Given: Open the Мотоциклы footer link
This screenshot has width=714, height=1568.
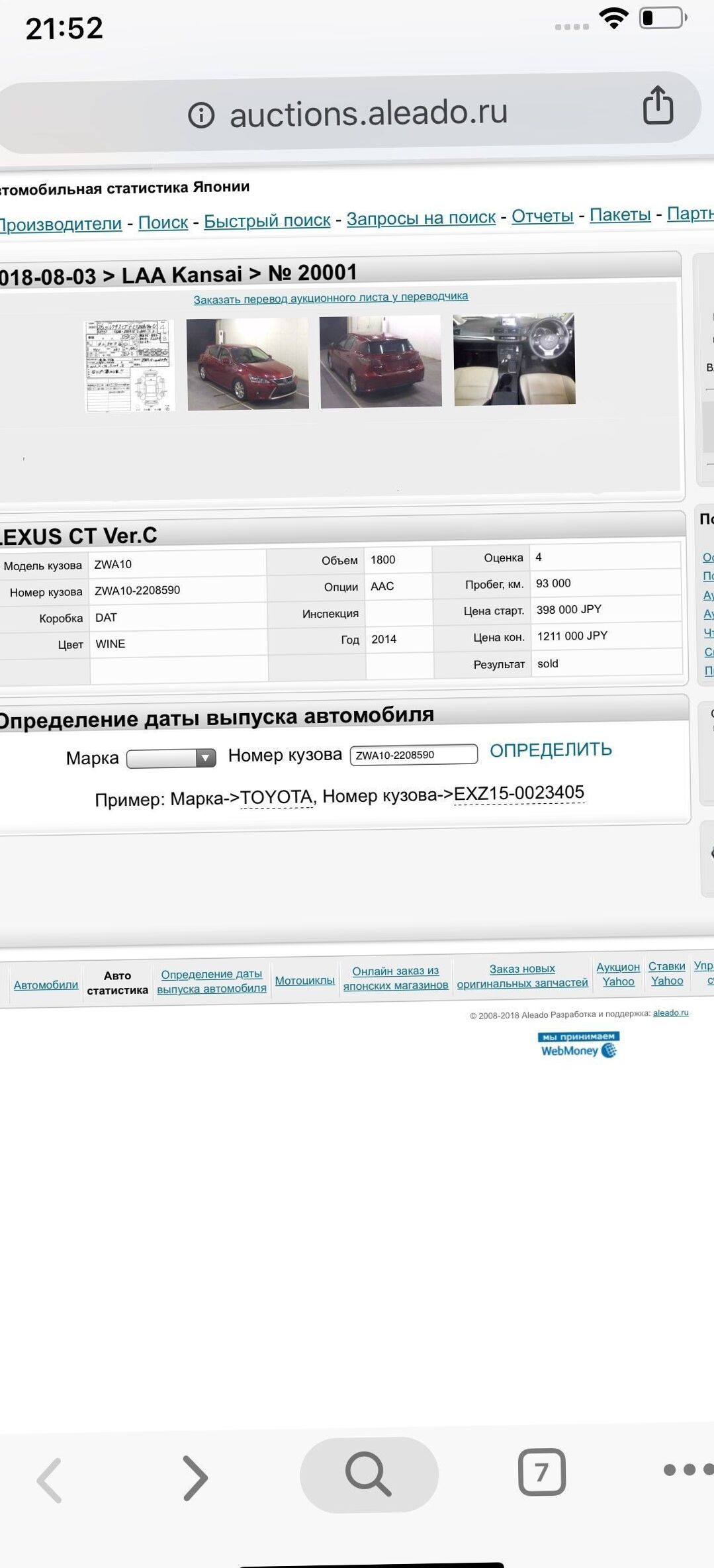Looking at the screenshot, I should tap(304, 980).
